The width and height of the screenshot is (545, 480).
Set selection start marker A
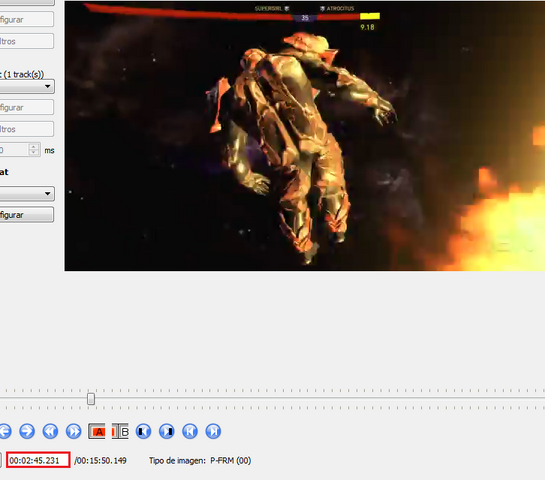(x=97, y=431)
